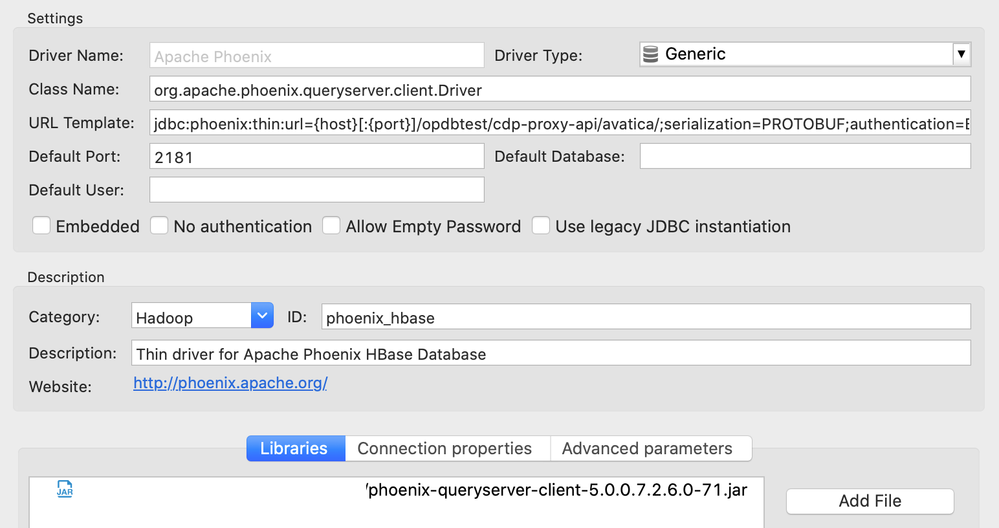This screenshot has height=528, width=999.
Task: Click the ID field containing phoenix_hbase
Action: click(x=646, y=317)
